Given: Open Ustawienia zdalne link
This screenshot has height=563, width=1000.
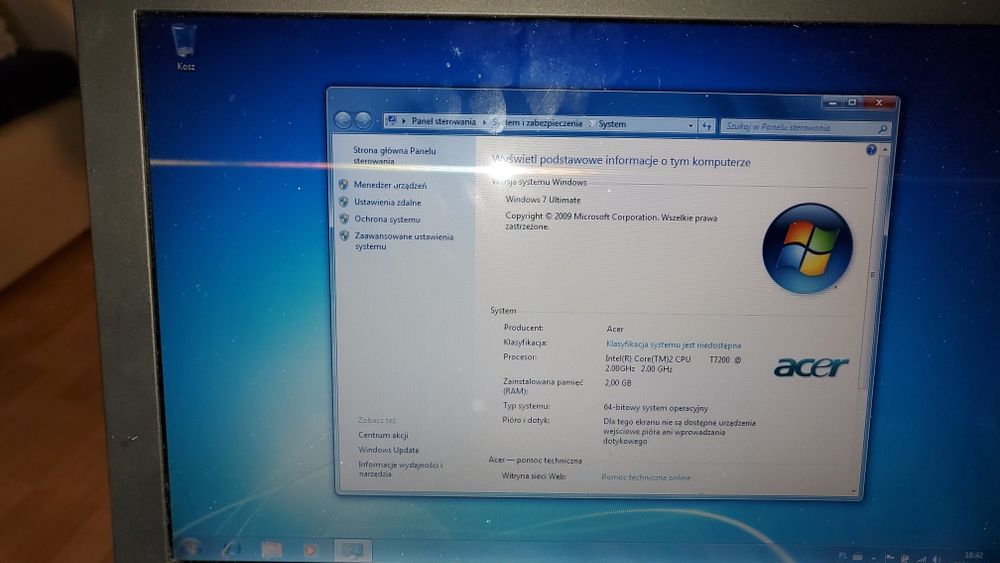Looking at the screenshot, I should coord(388,202).
